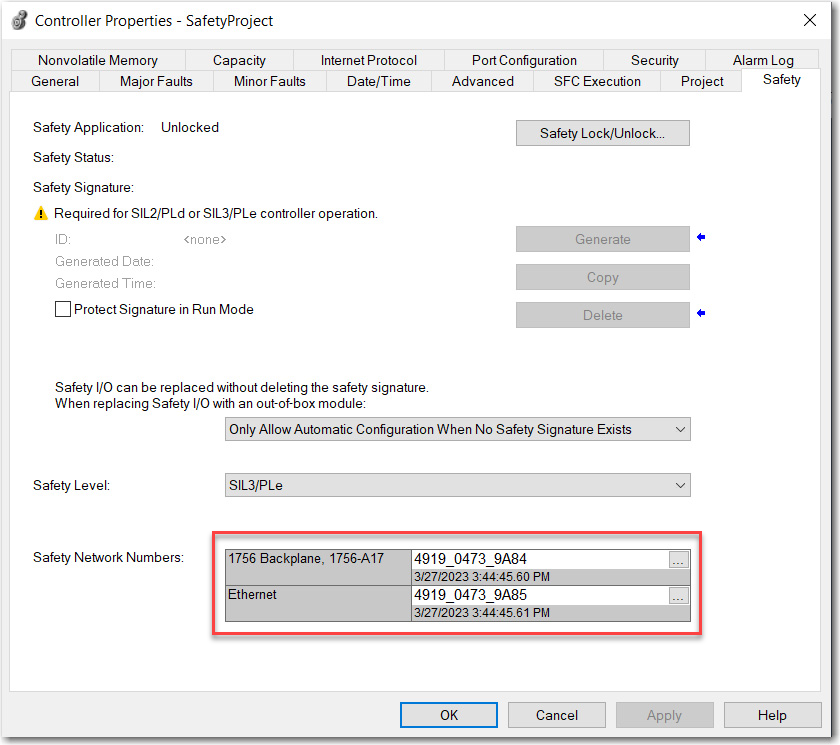Switch to the Project tab
Viewport: 840px width, 745px height.
[701, 81]
